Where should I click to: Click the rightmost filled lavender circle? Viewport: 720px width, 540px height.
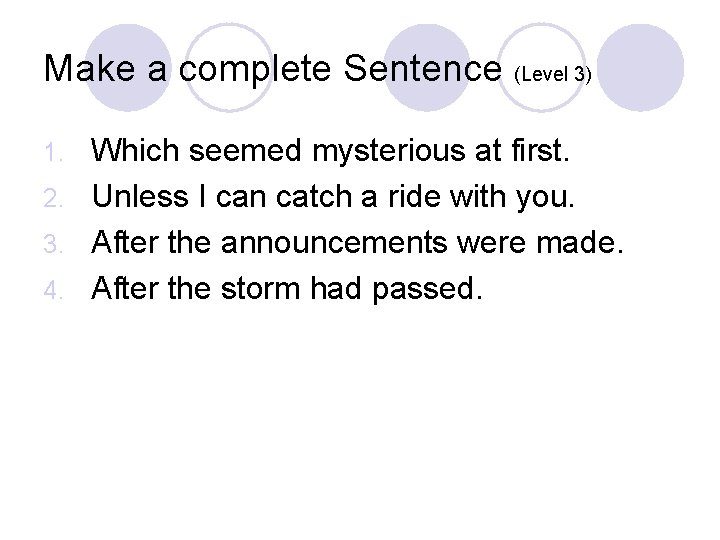[x=641, y=68]
